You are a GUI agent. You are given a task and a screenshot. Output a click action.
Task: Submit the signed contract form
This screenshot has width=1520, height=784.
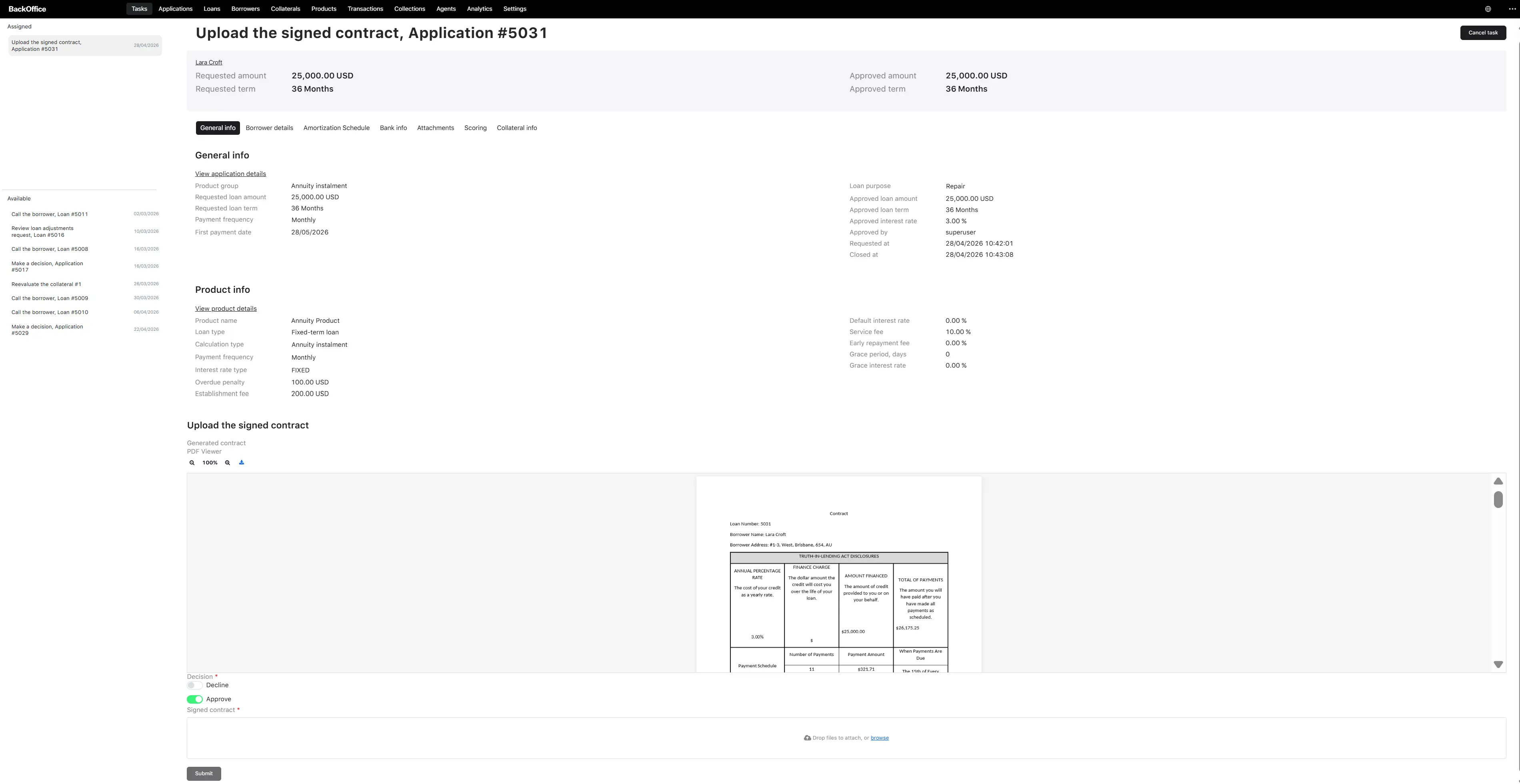pyautogui.click(x=204, y=773)
